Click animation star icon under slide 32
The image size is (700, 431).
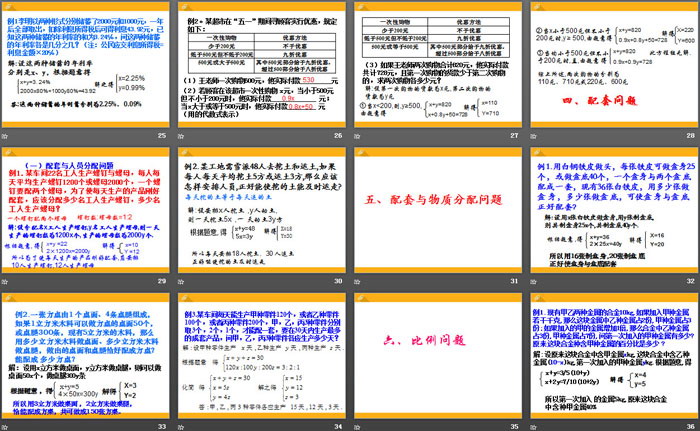(533, 281)
